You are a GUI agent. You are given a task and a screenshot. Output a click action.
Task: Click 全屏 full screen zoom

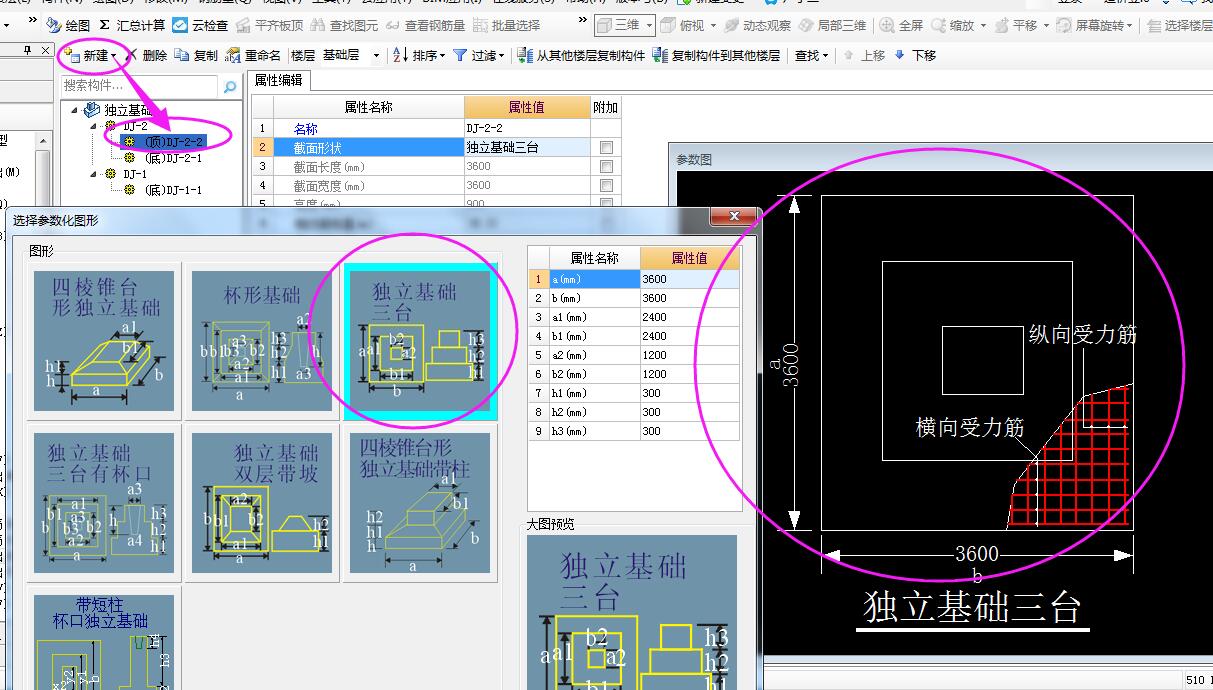pyautogui.click(x=902, y=25)
